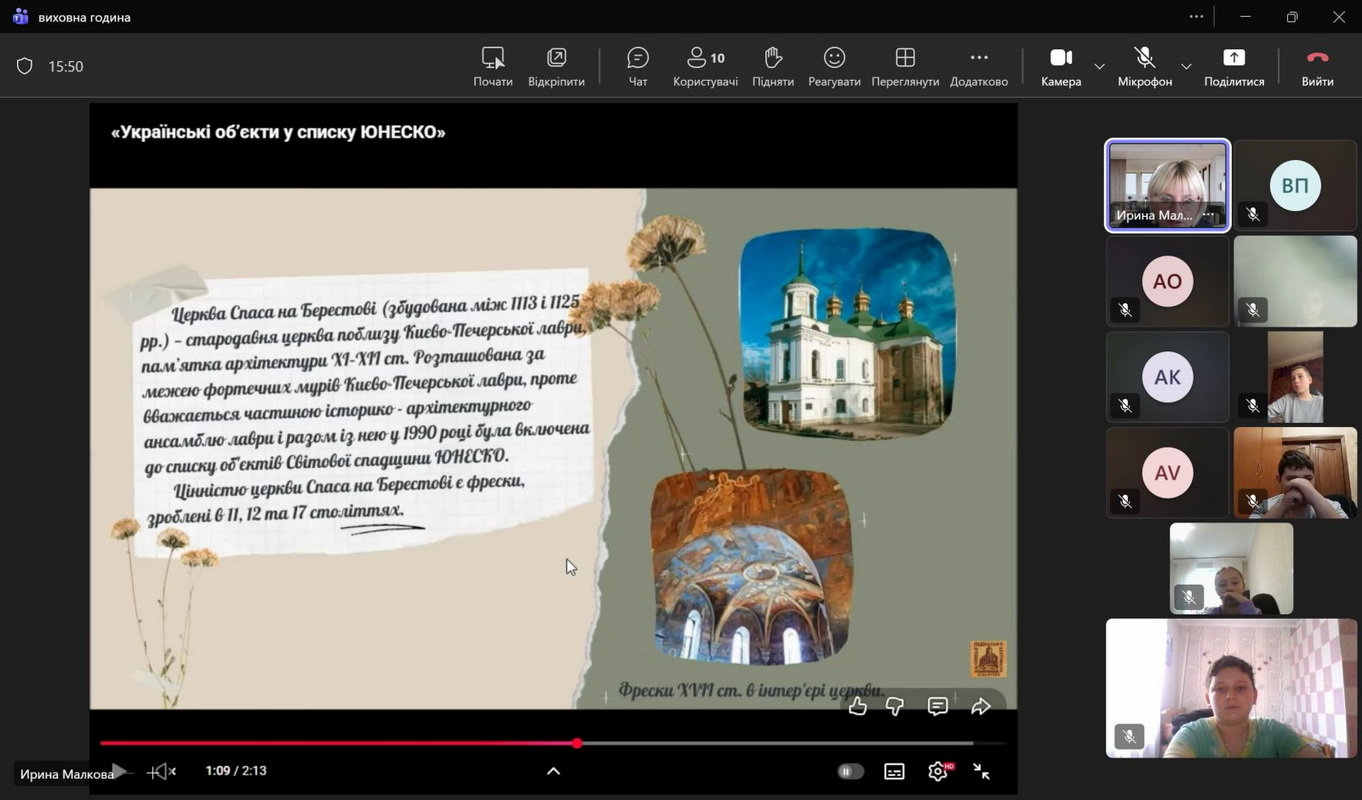Toggle the Камера on or off
This screenshot has width=1362, height=800.
(x=1060, y=66)
